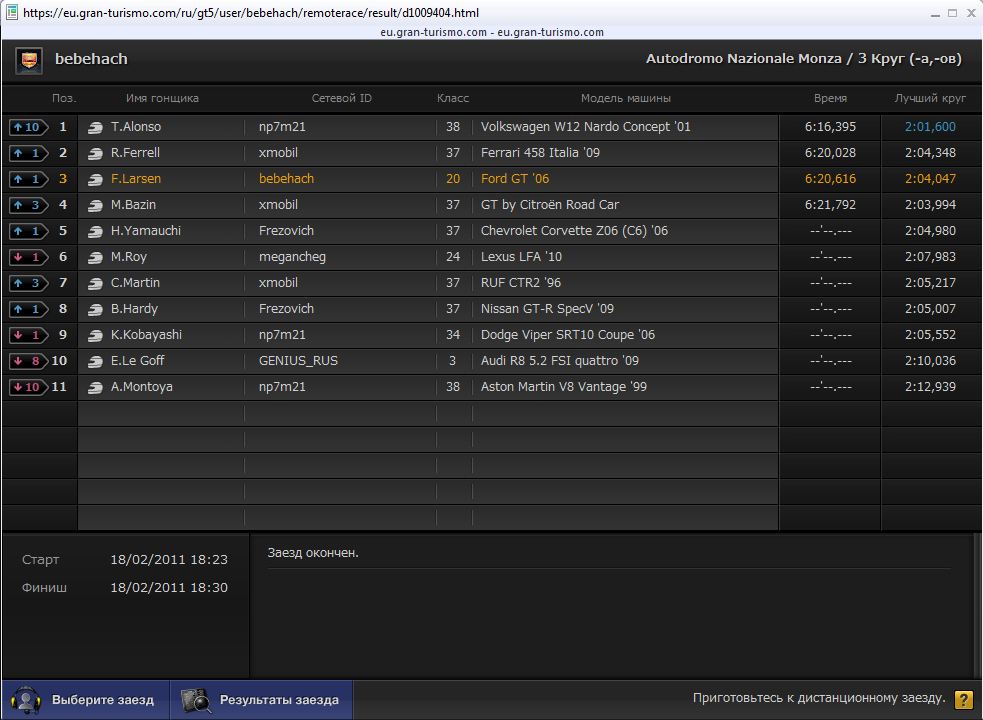Click car model GT by Citroën Road Car
Viewport: 983px width, 720px height.
click(550, 204)
